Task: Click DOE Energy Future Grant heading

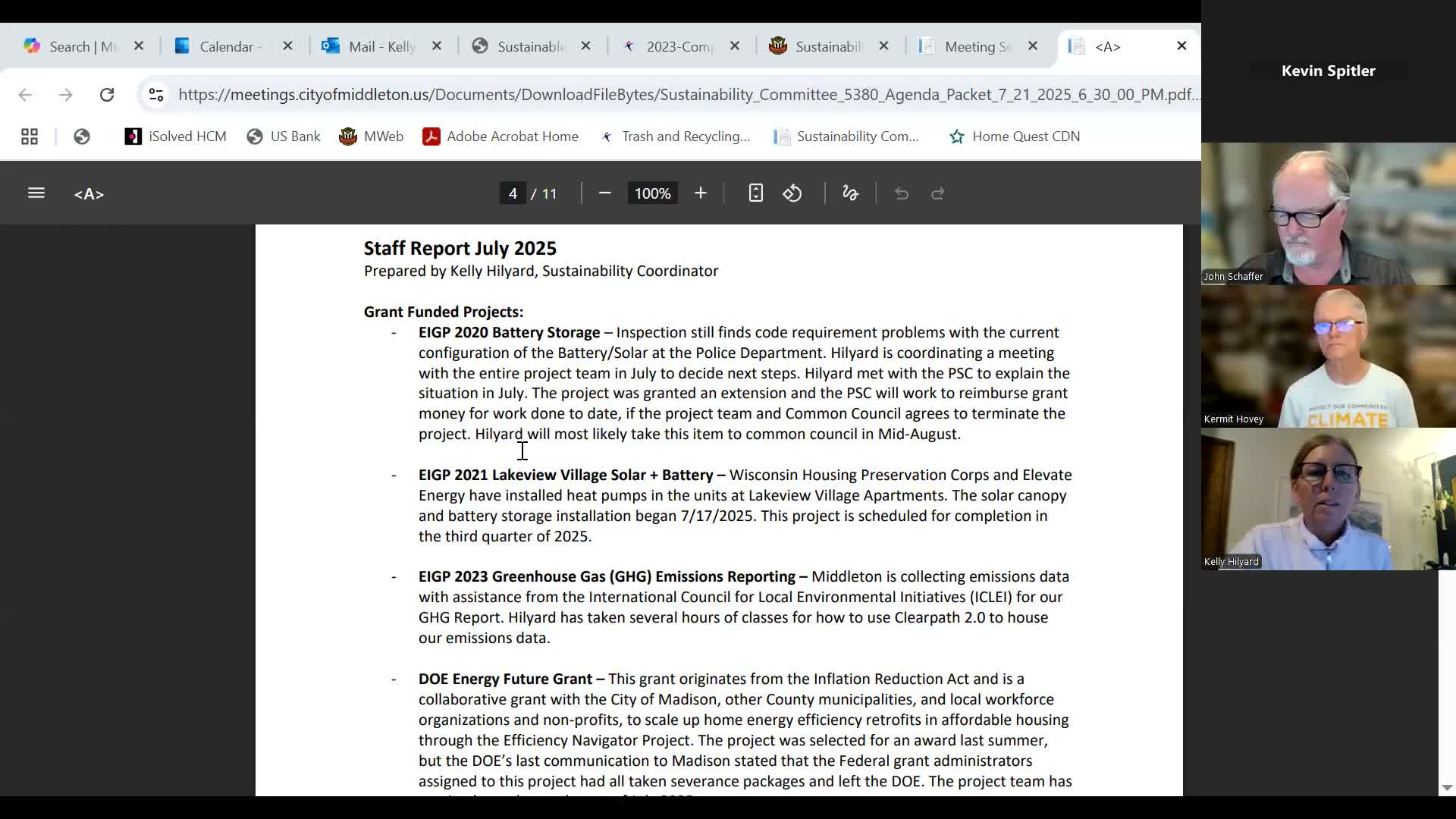Action: pos(505,679)
